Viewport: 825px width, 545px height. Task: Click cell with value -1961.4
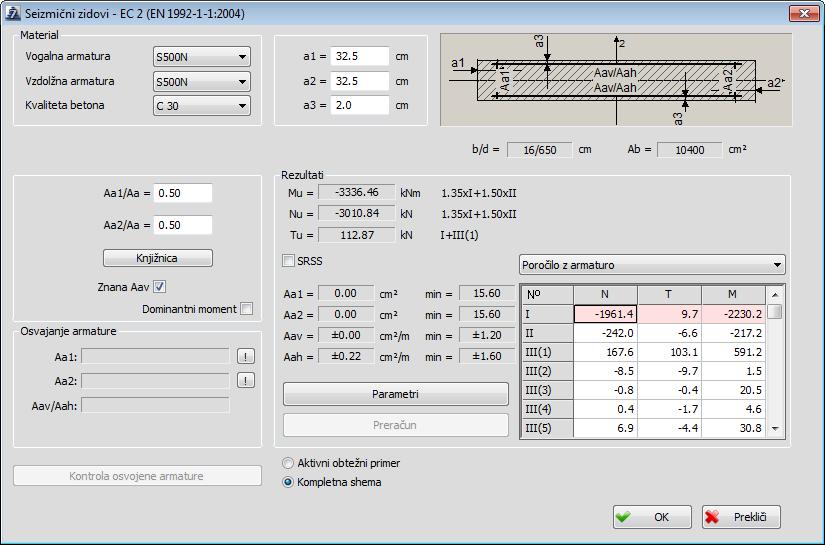pos(605,314)
